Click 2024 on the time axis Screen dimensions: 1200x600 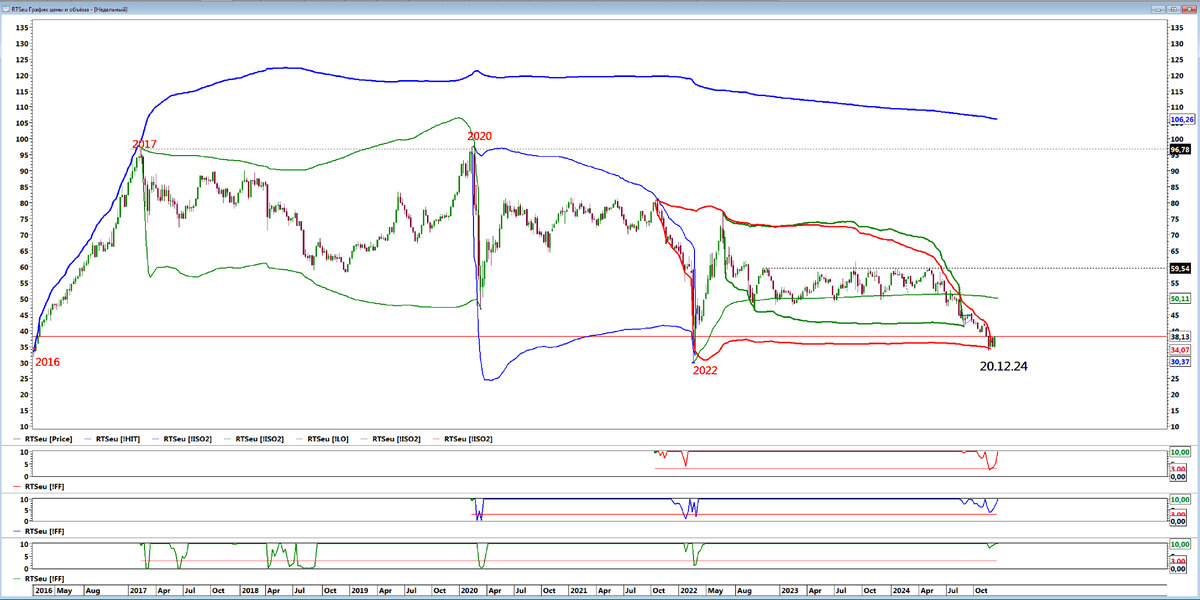(900, 591)
